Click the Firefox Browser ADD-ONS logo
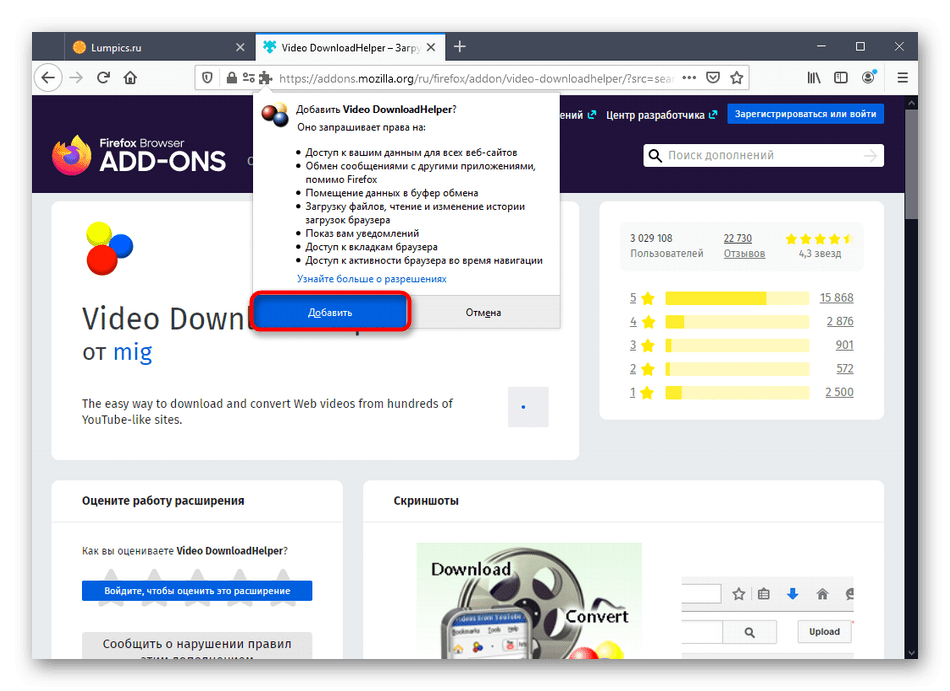Viewport: 950px width, 691px height. (139, 155)
